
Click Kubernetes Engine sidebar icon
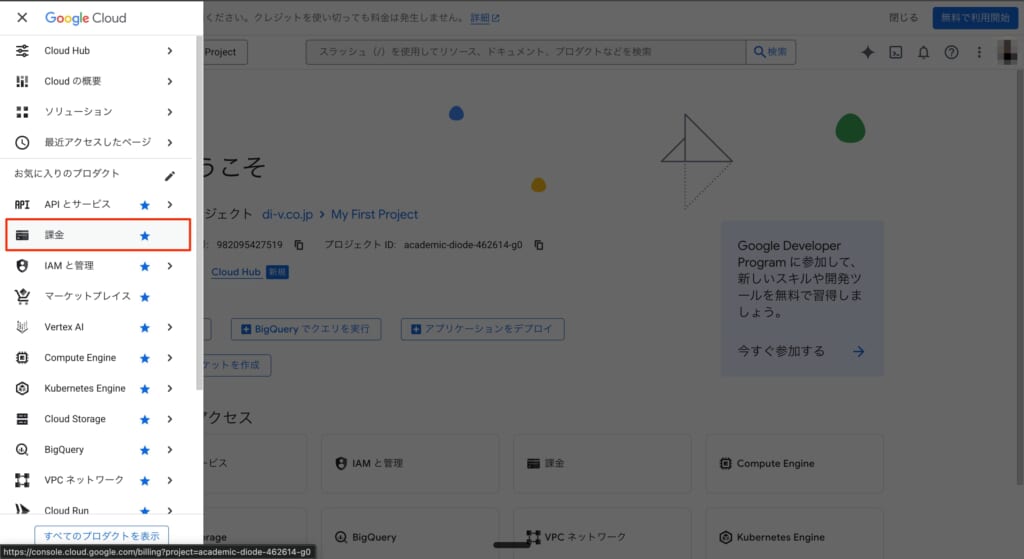[22, 389]
